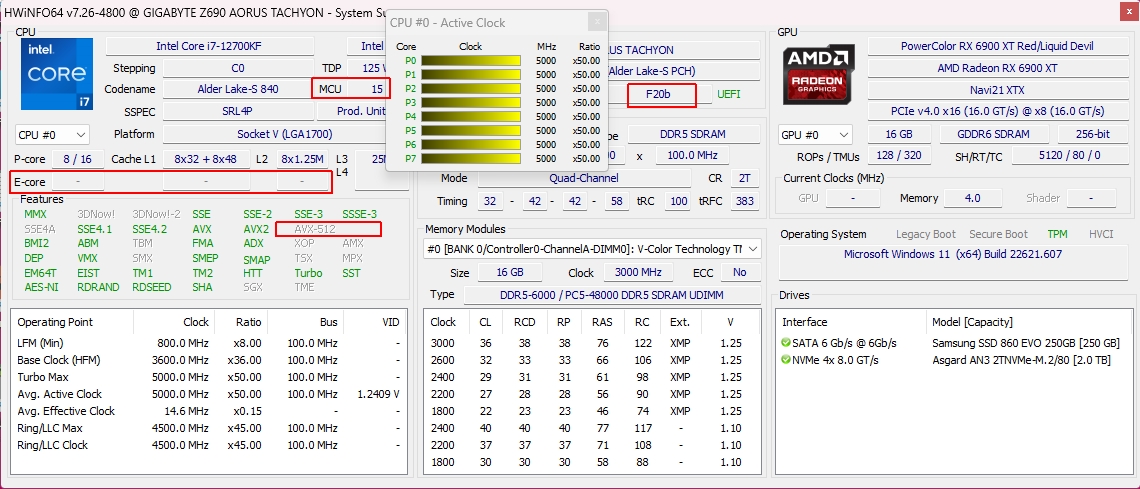Click the GDDR6 SDRAM memory type
The image size is (1140, 489).
click(x=995, y=134)
